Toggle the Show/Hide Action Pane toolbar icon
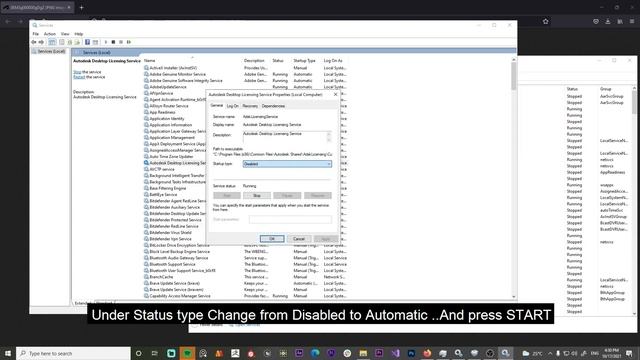The height and width of the screenshot is (360, 640). pyautogui.click(x=95, y=42)
